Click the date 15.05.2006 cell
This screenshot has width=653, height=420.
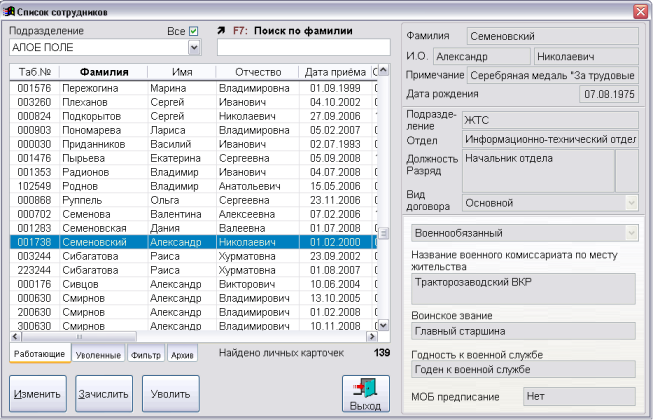pos(335,186)
